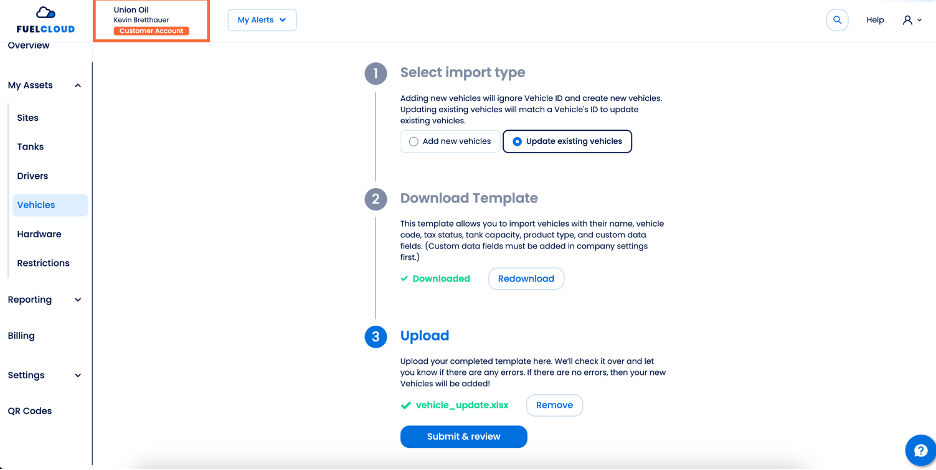Image resolution: width=936 pixels, height=470 pixels.
Task: Remove the uploaded vehicle_update.xlsx file
Action: 554,405
